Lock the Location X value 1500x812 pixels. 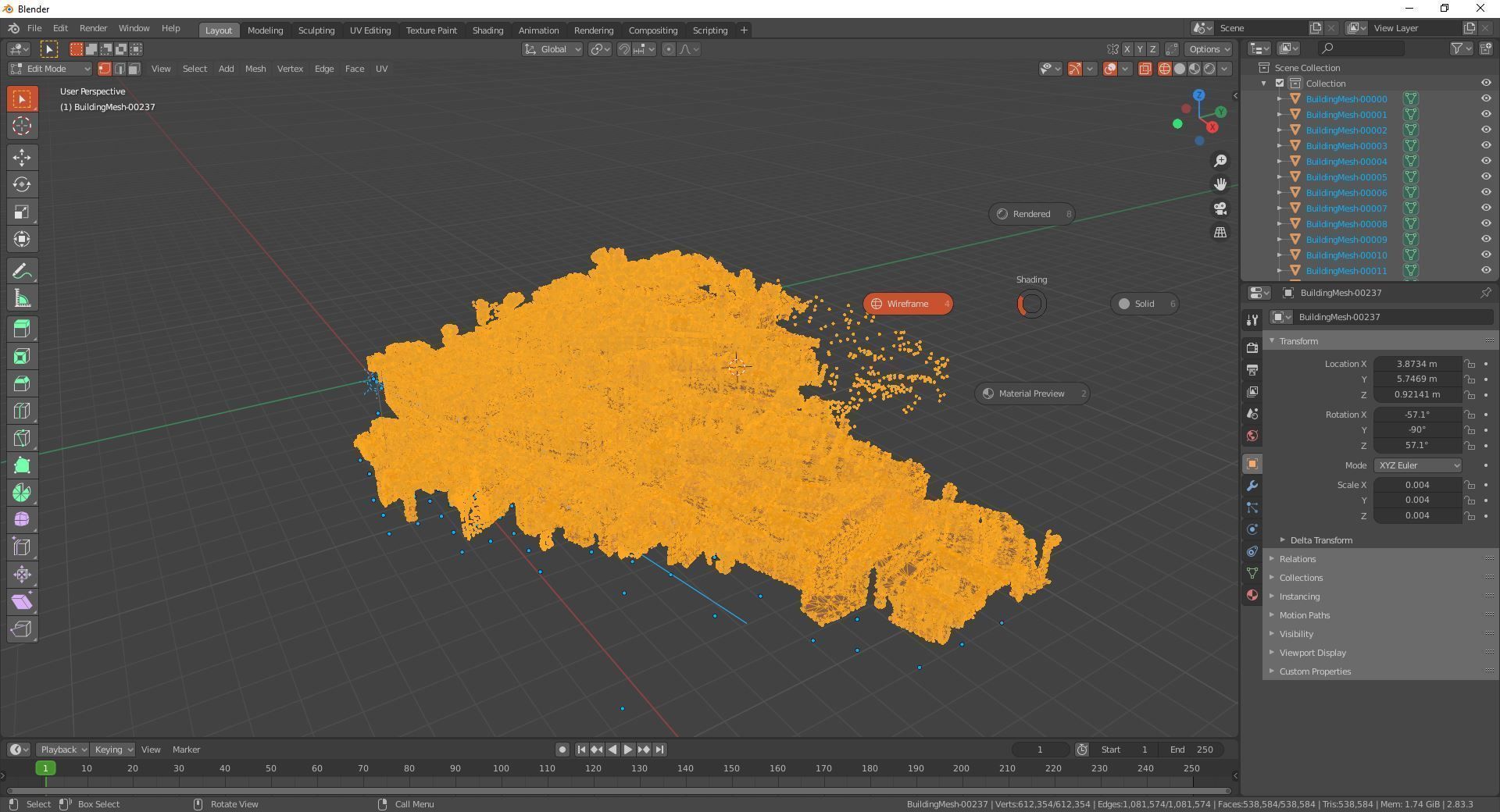[1470, 364]
